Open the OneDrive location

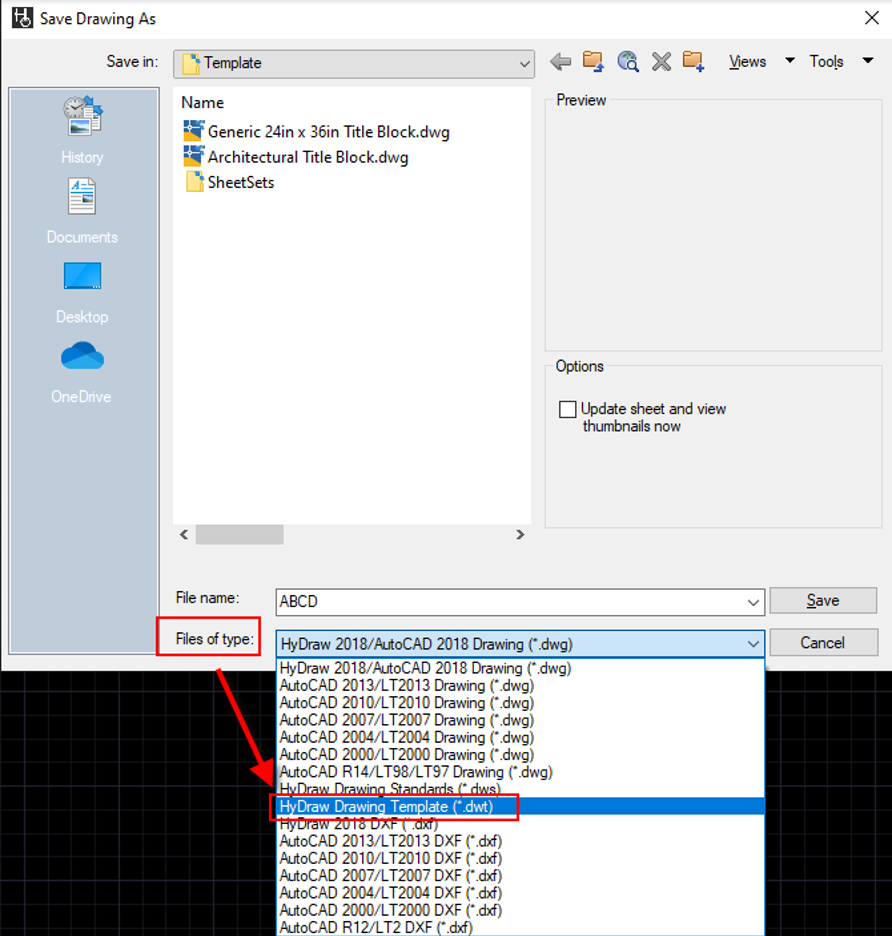[82, 372]
